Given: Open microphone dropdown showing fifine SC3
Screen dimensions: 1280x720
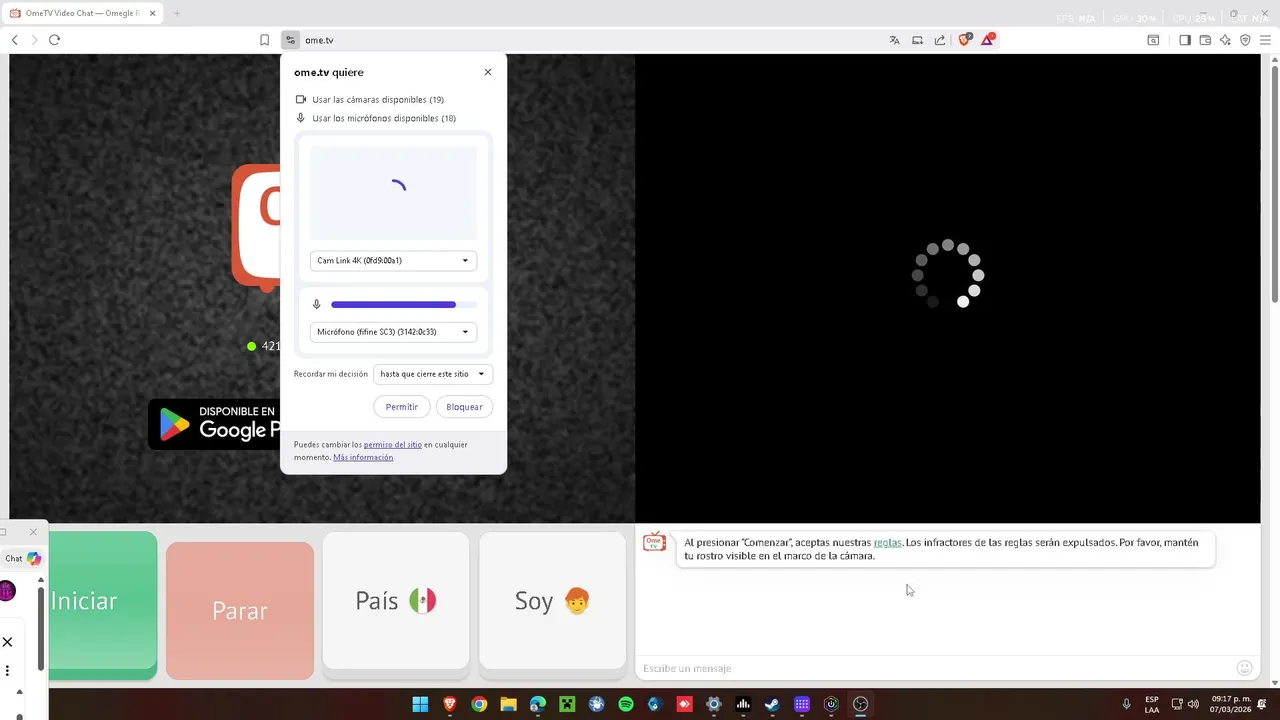Looking at the screenshot, I should pyautogui.click(x=393, y=332).
